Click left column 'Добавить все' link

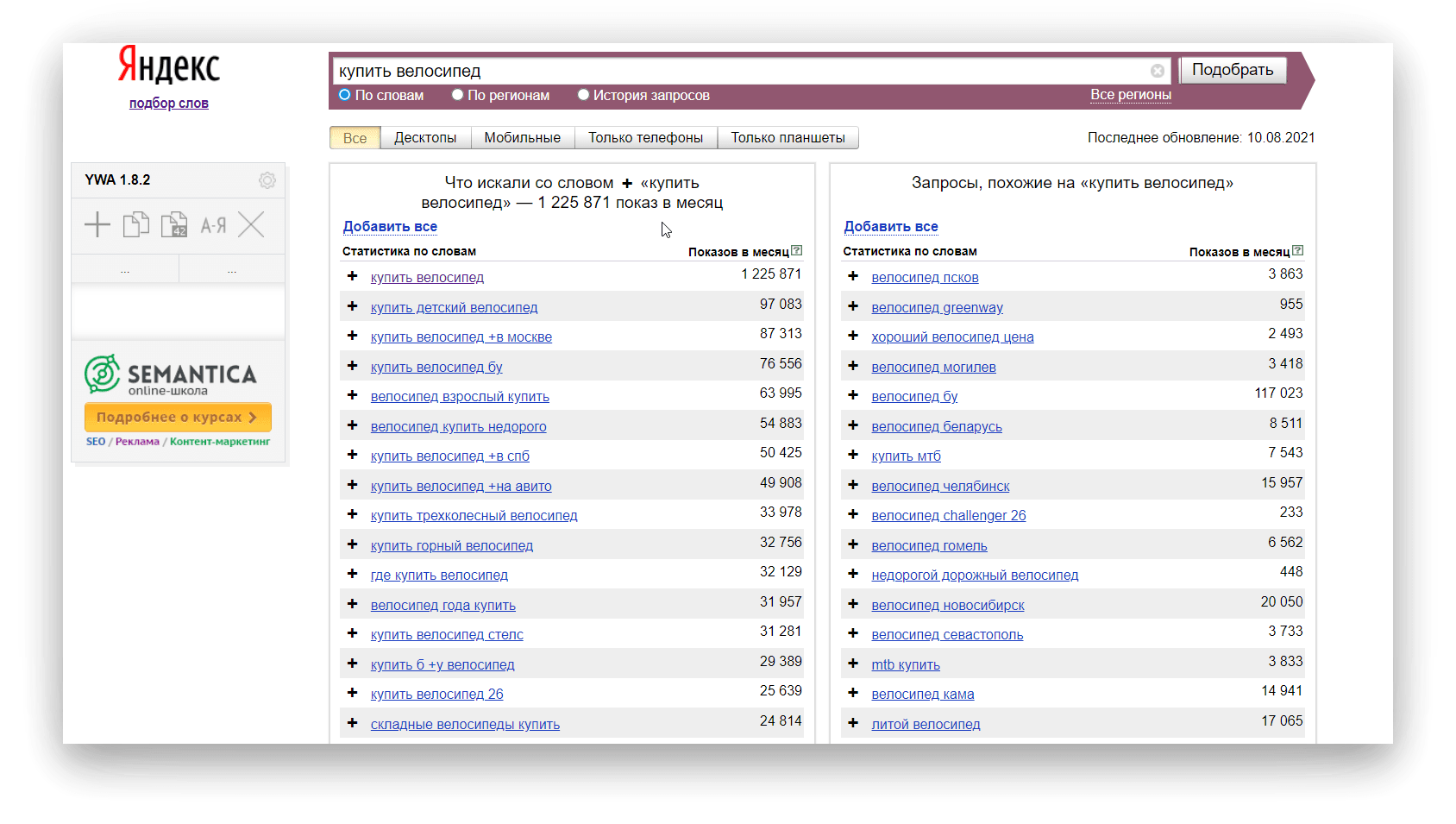[x=390, y=227]
